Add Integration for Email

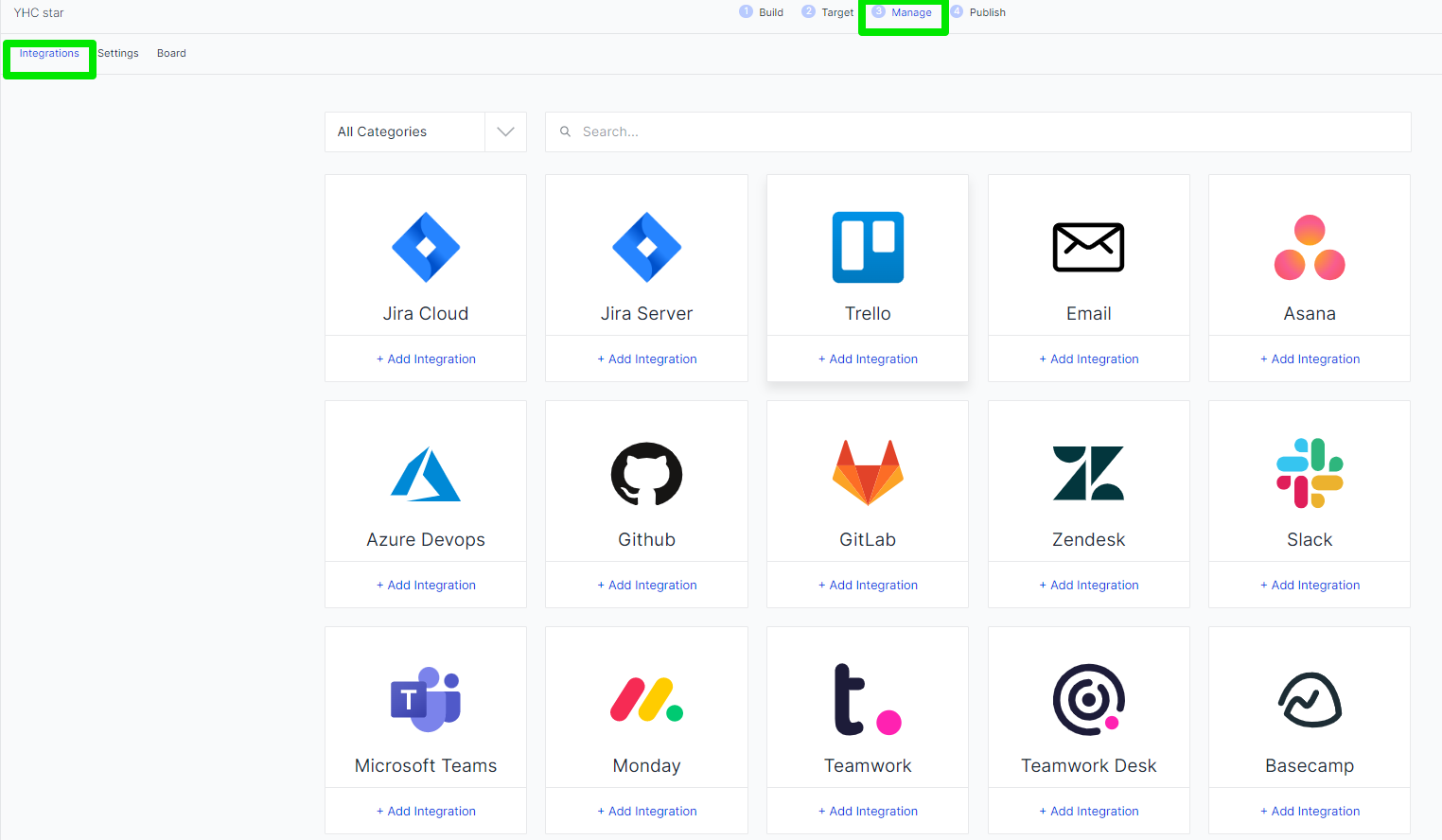click(1088, 359)
